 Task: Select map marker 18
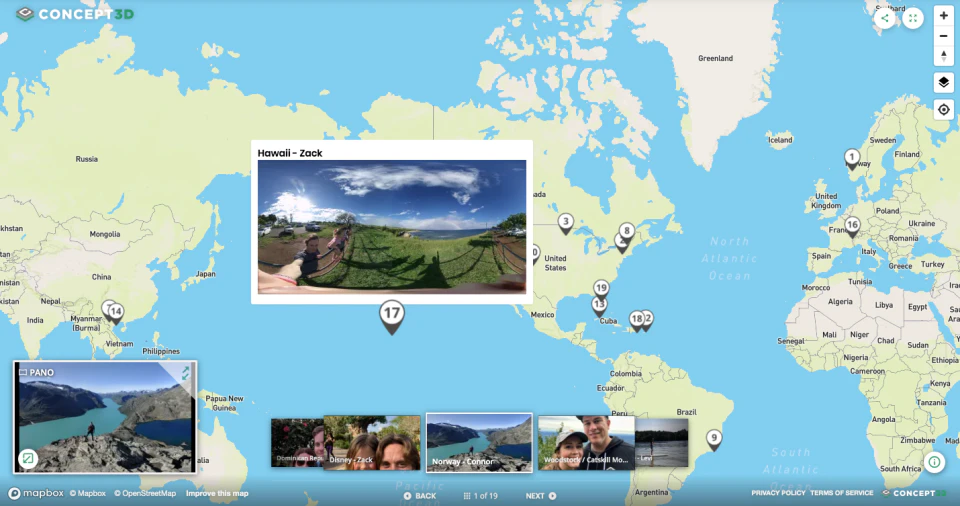pyautogui.click(x=637, y=320)
